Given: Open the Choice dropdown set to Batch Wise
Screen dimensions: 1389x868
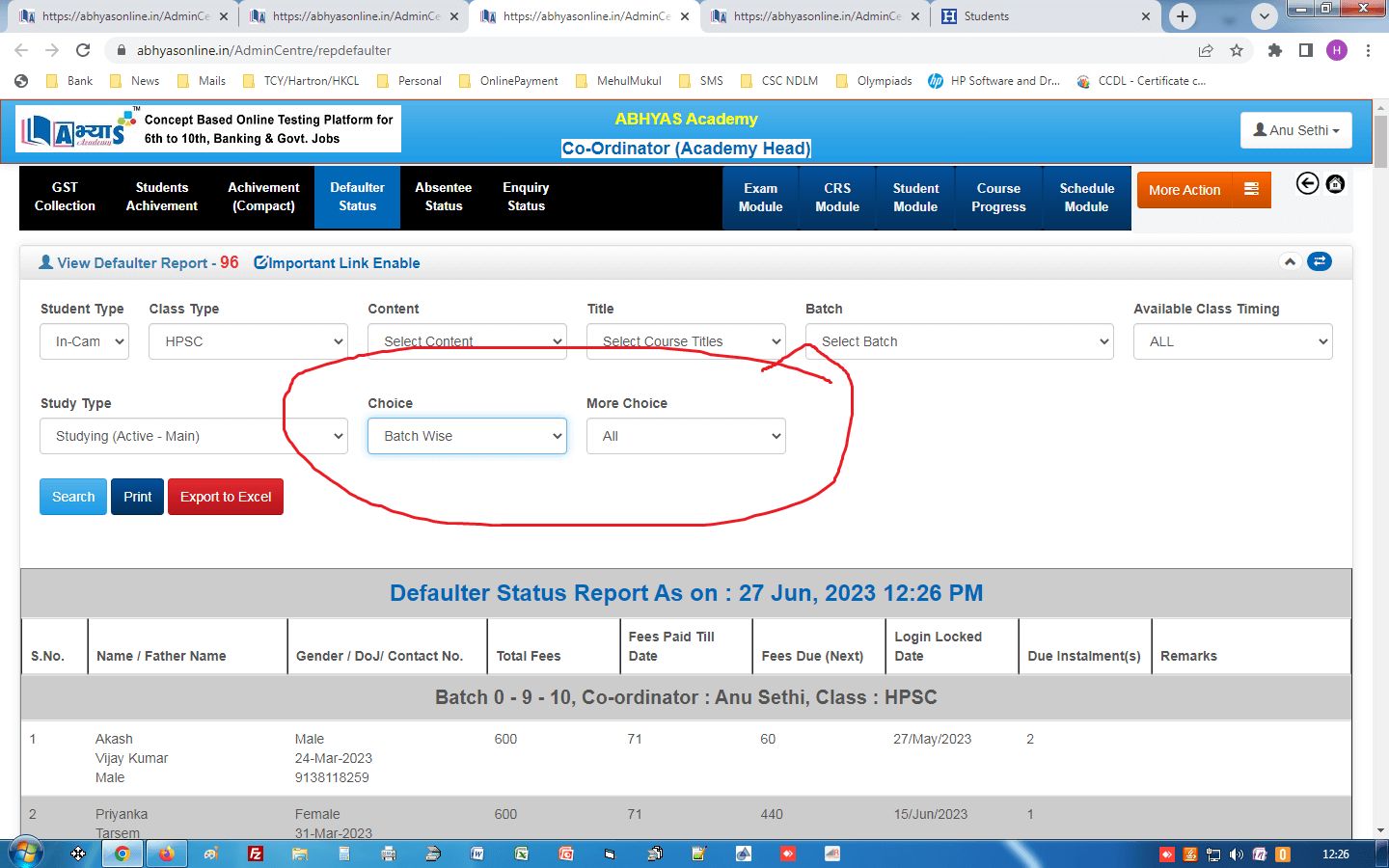Looking at the screenshot, I should pos(467,436).
